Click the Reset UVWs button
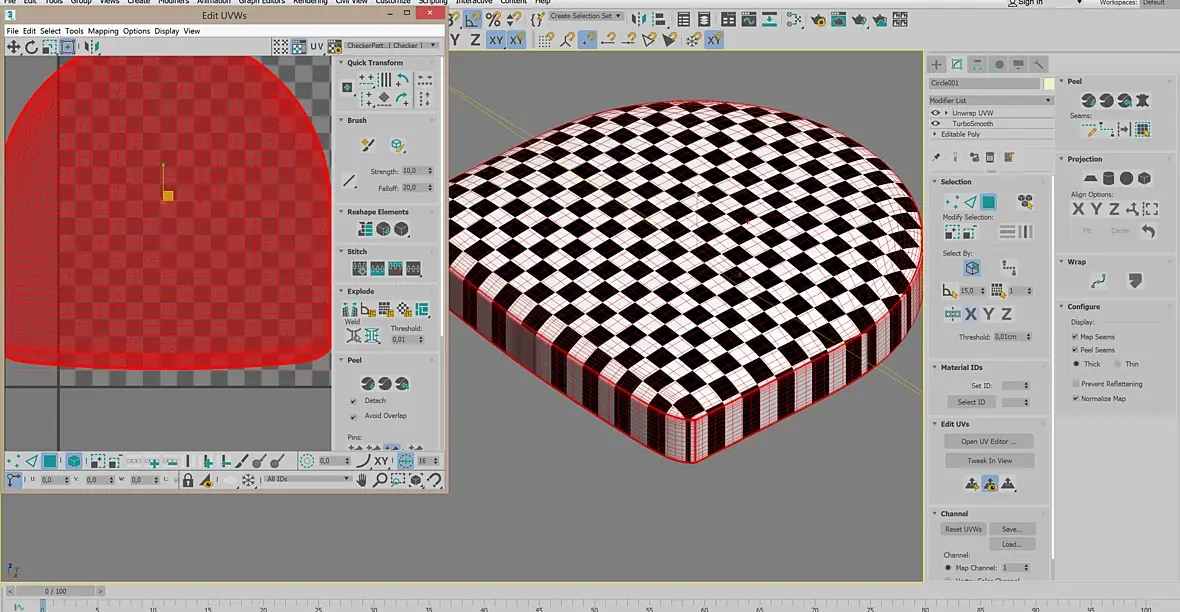Viewport: 1180px width, 612px height. click(x=964, y=529)
